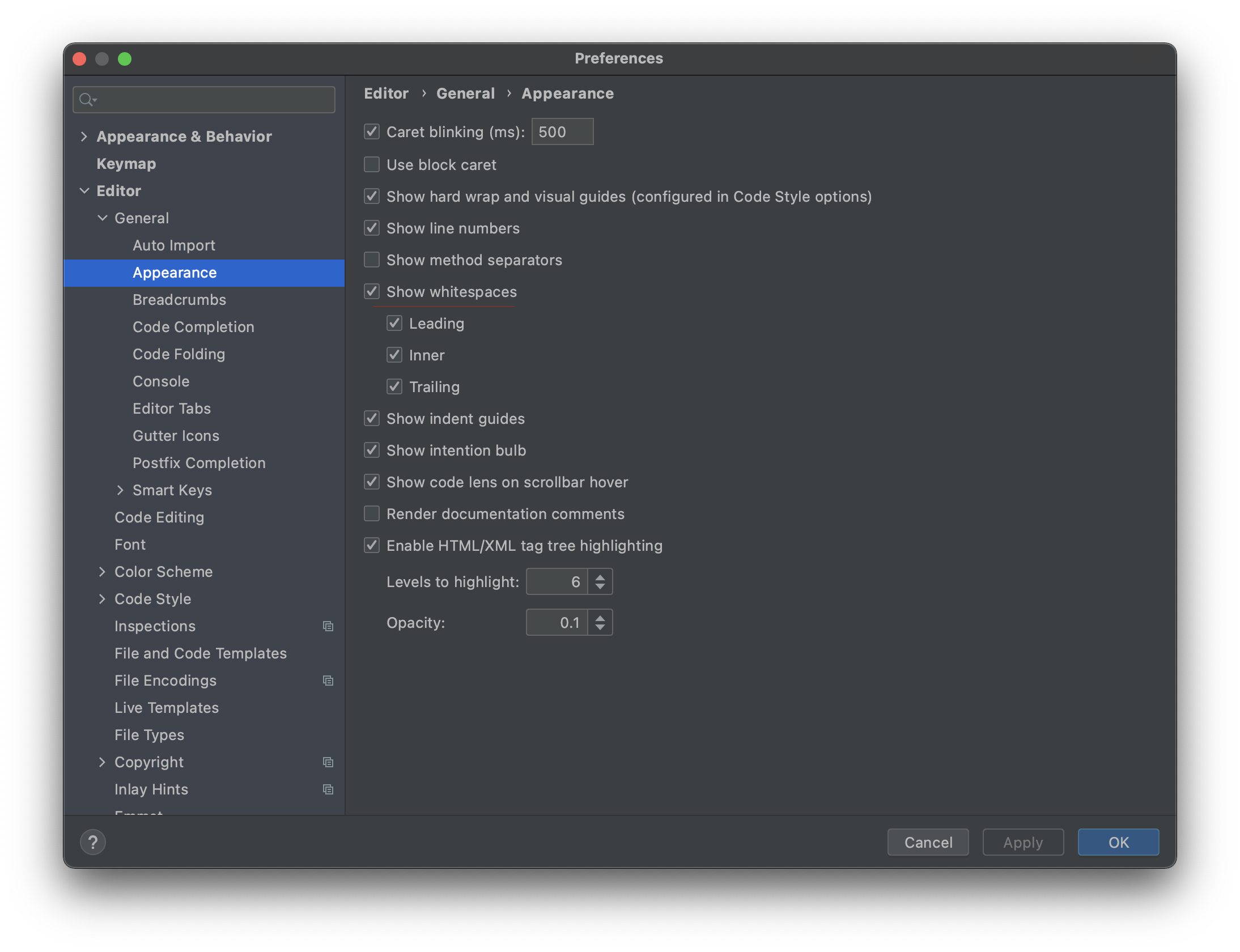
Task: Collapse the Editor section
Action: click(x=85, y=190)
